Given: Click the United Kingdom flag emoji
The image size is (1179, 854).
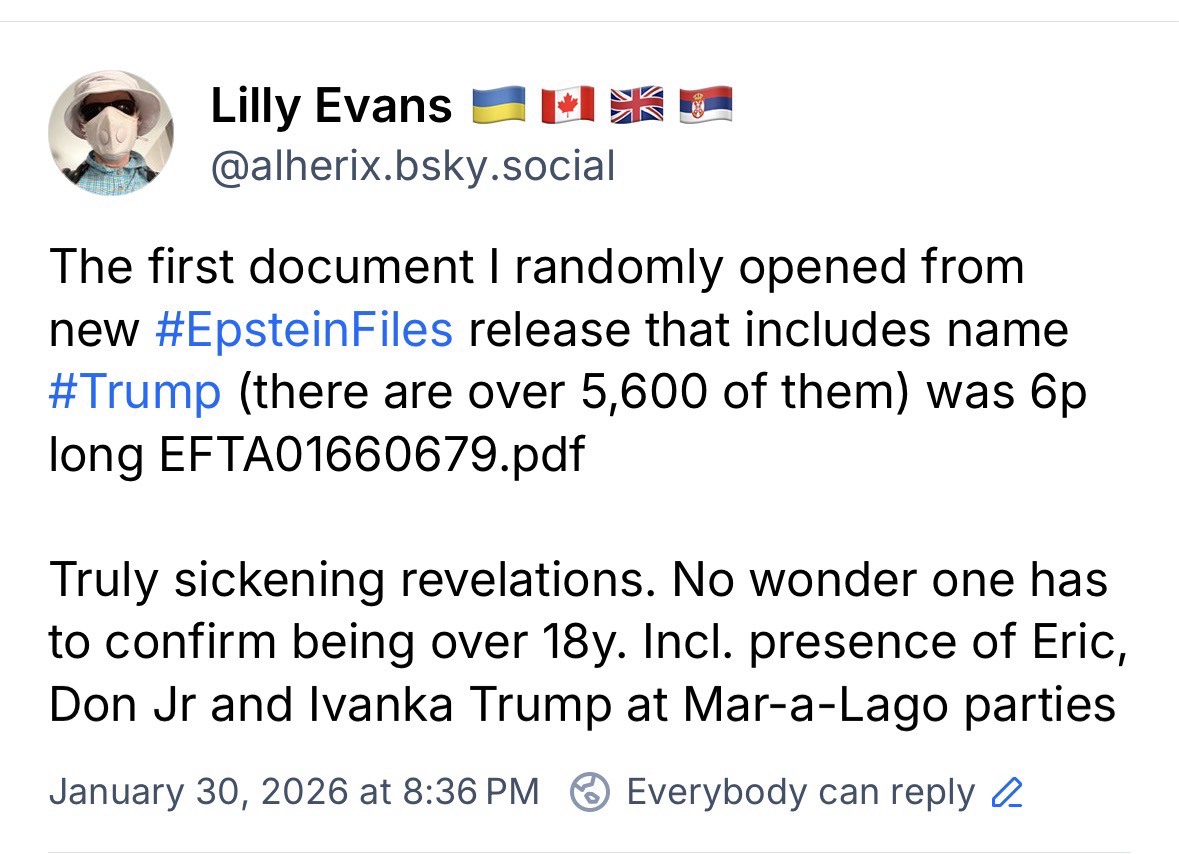Looking at the screenshot, I should pos(637,105).
